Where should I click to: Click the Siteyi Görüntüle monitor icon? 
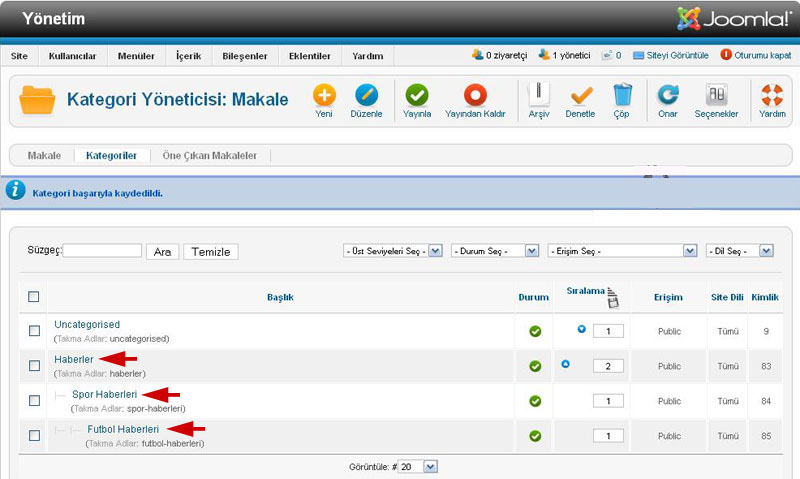pyautogui.click(x=638, y=56)
